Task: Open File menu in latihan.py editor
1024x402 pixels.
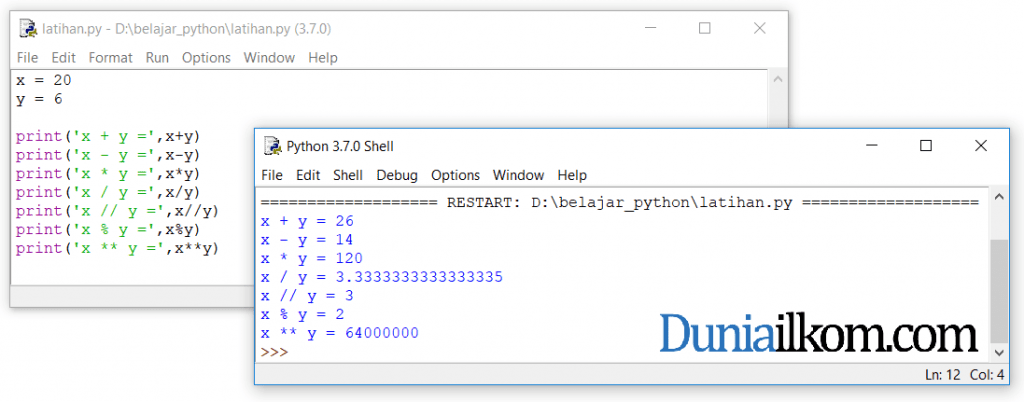Action: (27, 57)
